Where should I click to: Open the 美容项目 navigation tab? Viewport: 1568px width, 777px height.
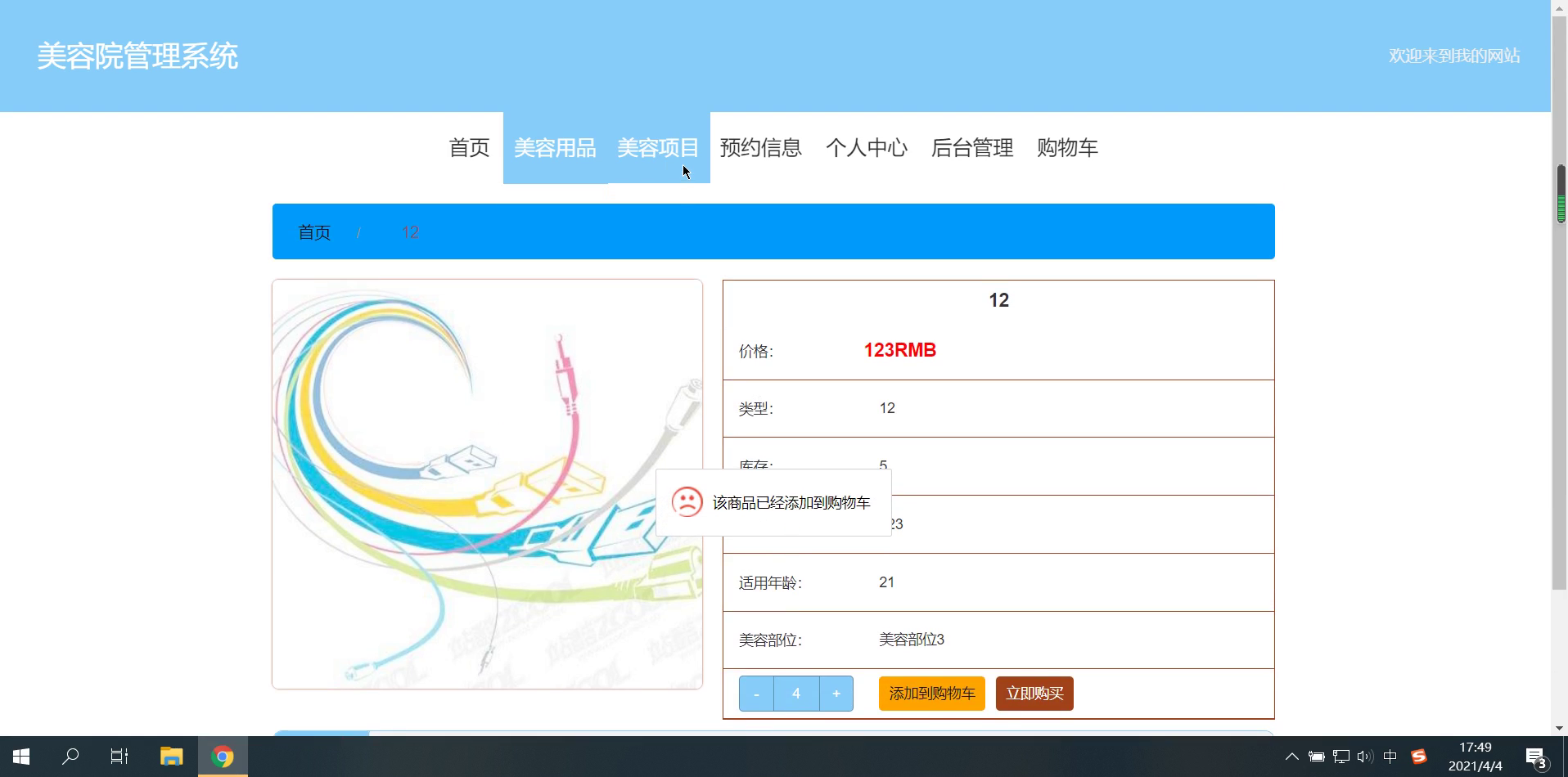point(658,148)
